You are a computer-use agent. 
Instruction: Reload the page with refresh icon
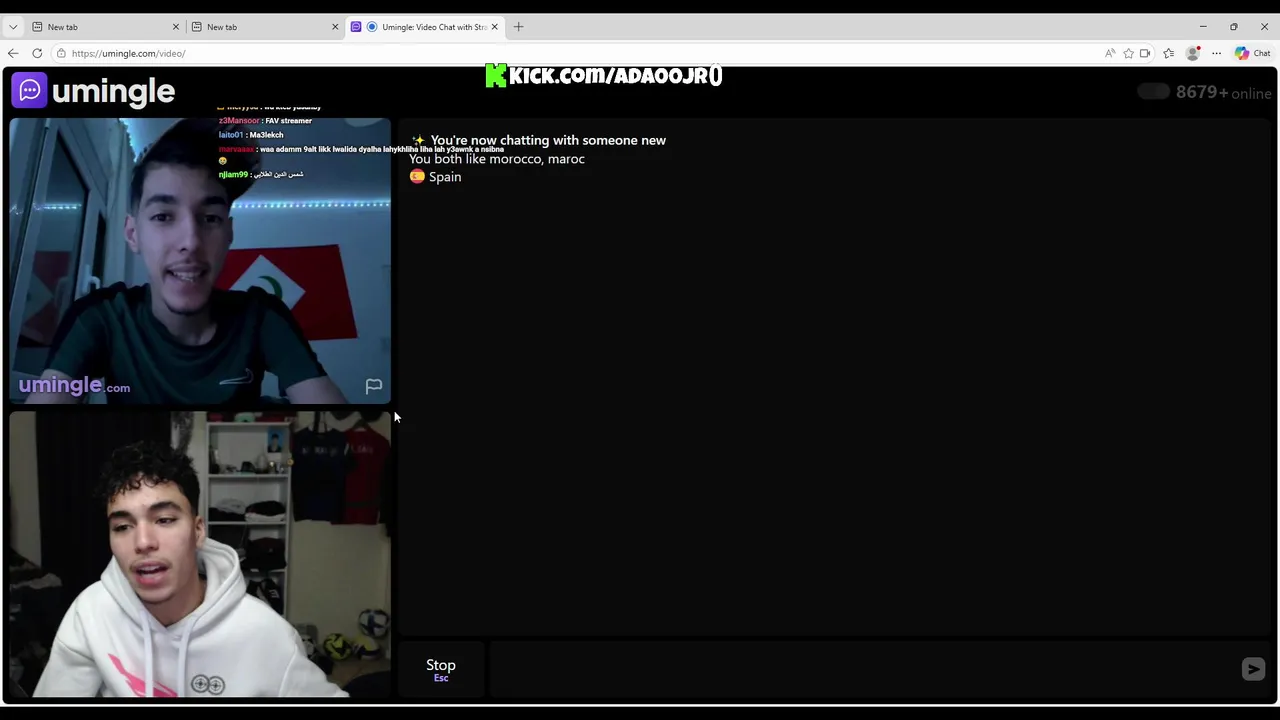coord(37,53)
